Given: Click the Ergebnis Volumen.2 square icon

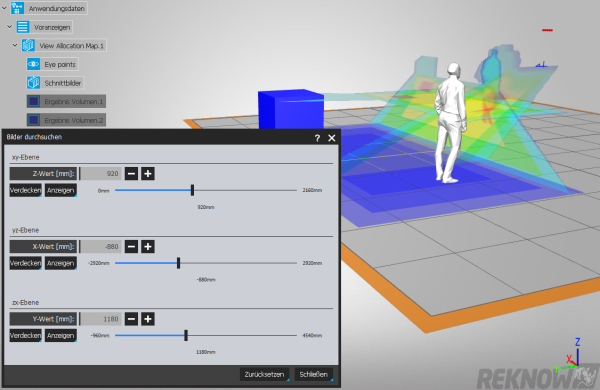Looking at the screenshot, I should [34, 120].
